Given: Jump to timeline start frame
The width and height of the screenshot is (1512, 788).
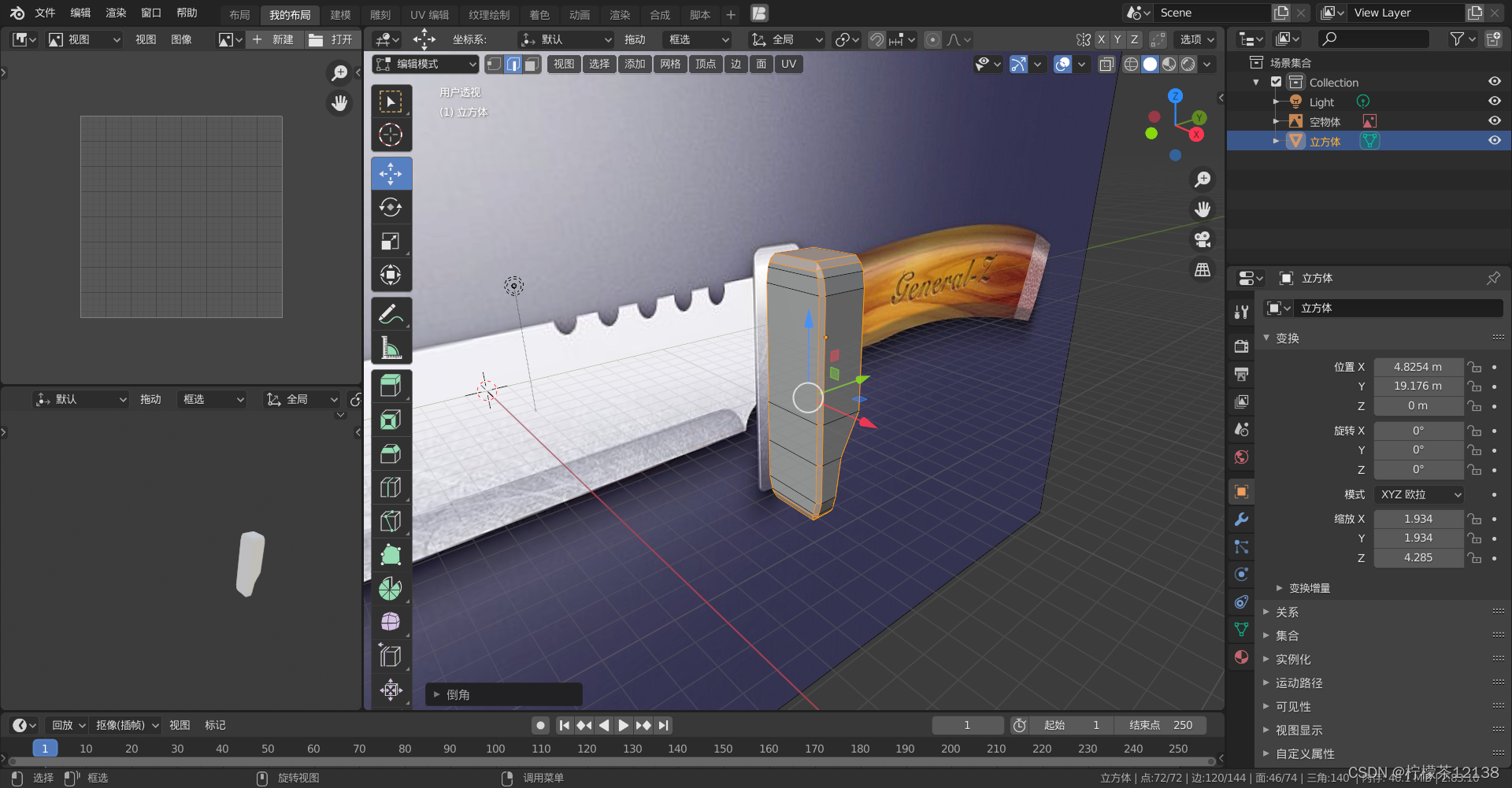Looking at the screenshot, I should point(564,725).
